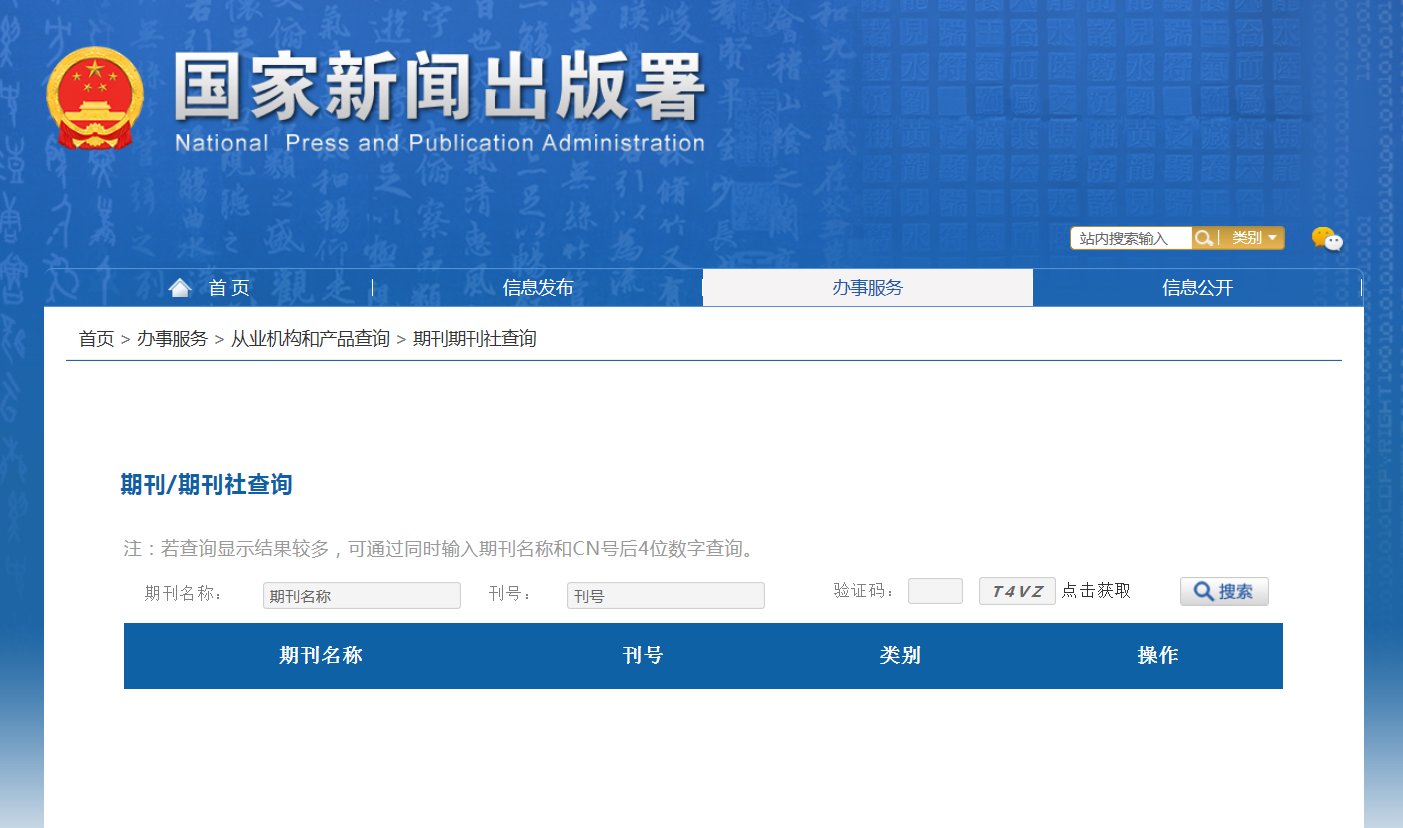This screenshot has height=828, width=1403.
Task: Go to 首页 in the breadcrumb
Action: coord(96,339)
